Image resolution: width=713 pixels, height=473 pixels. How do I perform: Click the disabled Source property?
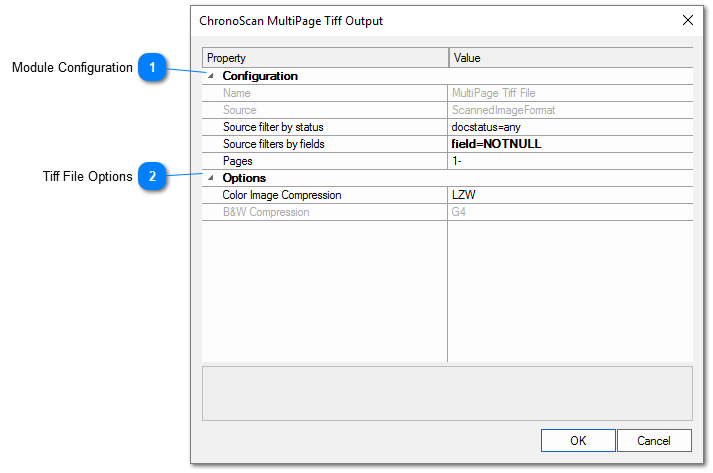point(325,110)
